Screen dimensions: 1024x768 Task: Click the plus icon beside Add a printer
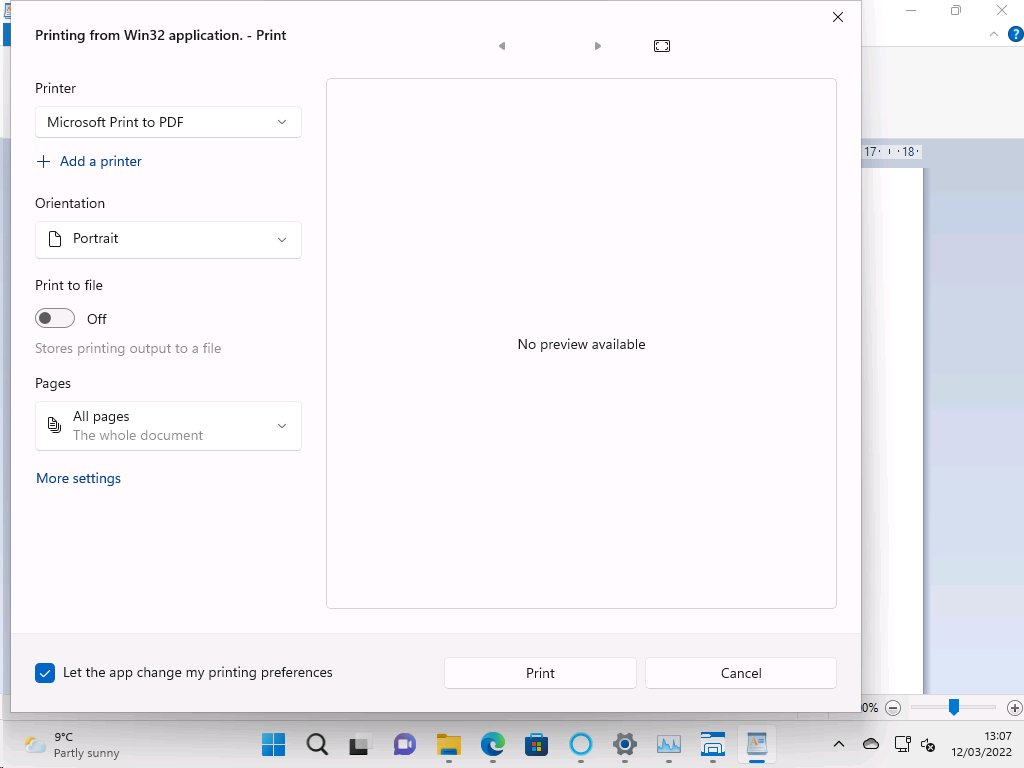(43, 161)
